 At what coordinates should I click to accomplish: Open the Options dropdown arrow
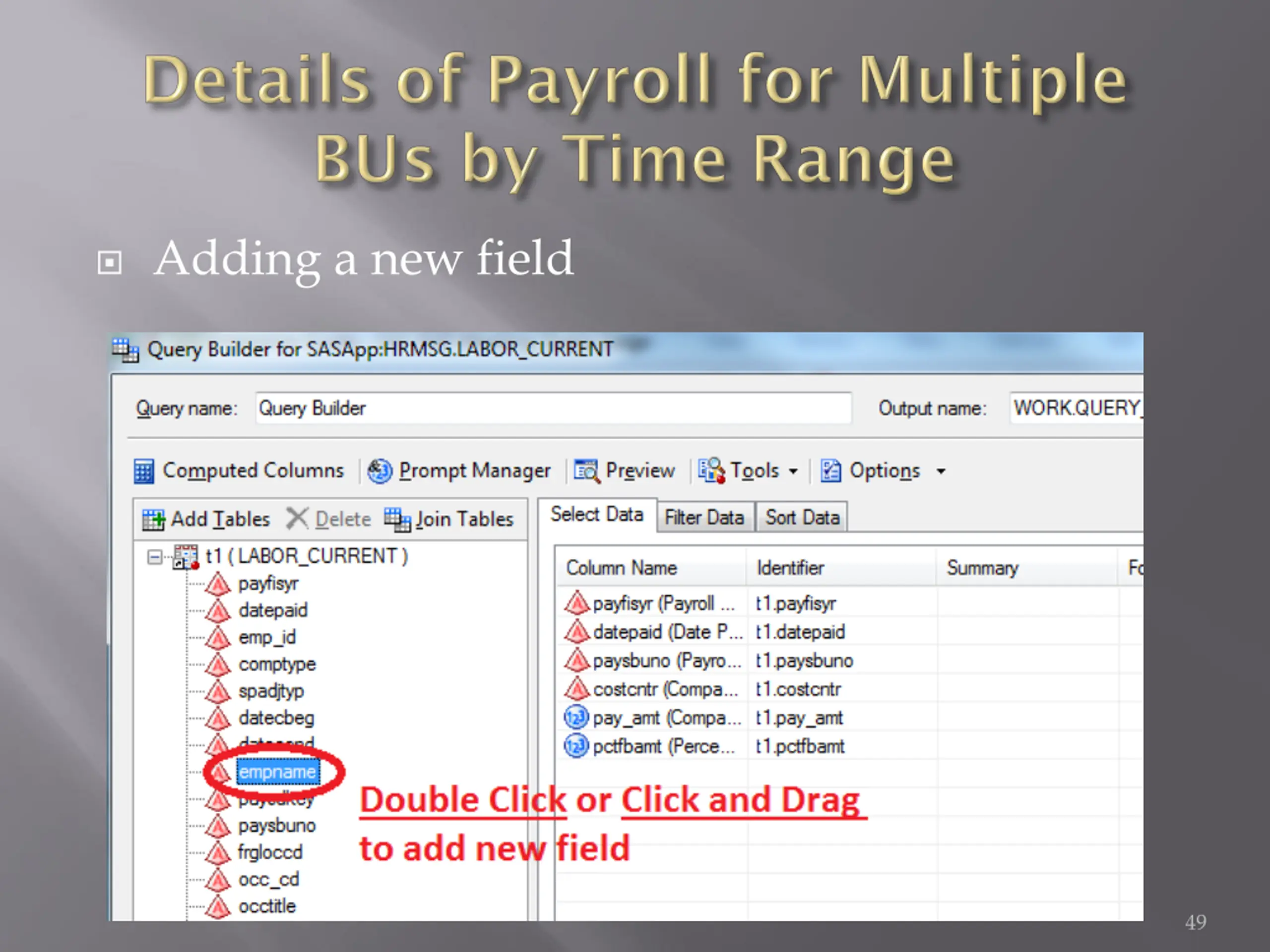click(941, 472)
